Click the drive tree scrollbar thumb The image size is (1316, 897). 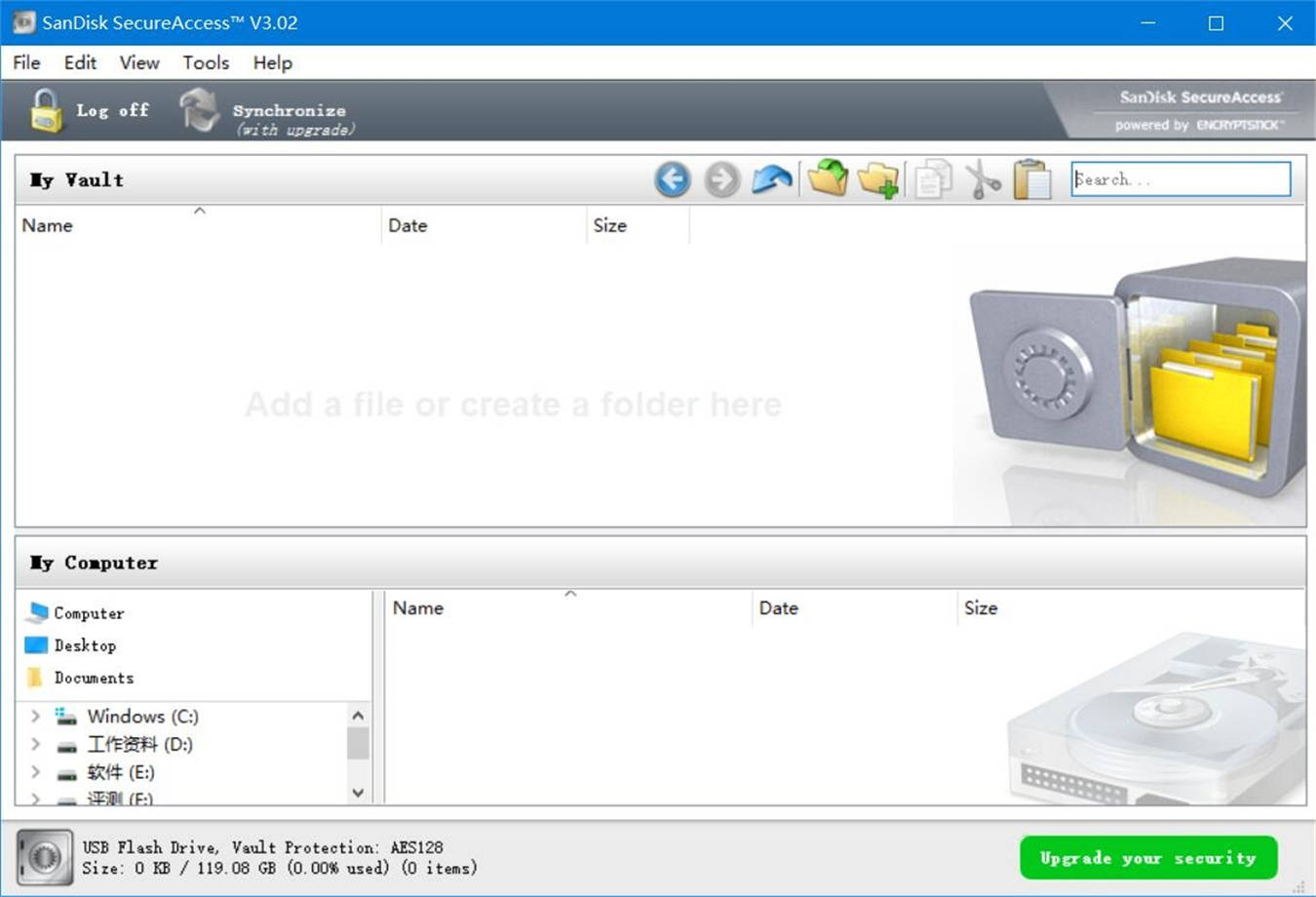click(358, 743)
